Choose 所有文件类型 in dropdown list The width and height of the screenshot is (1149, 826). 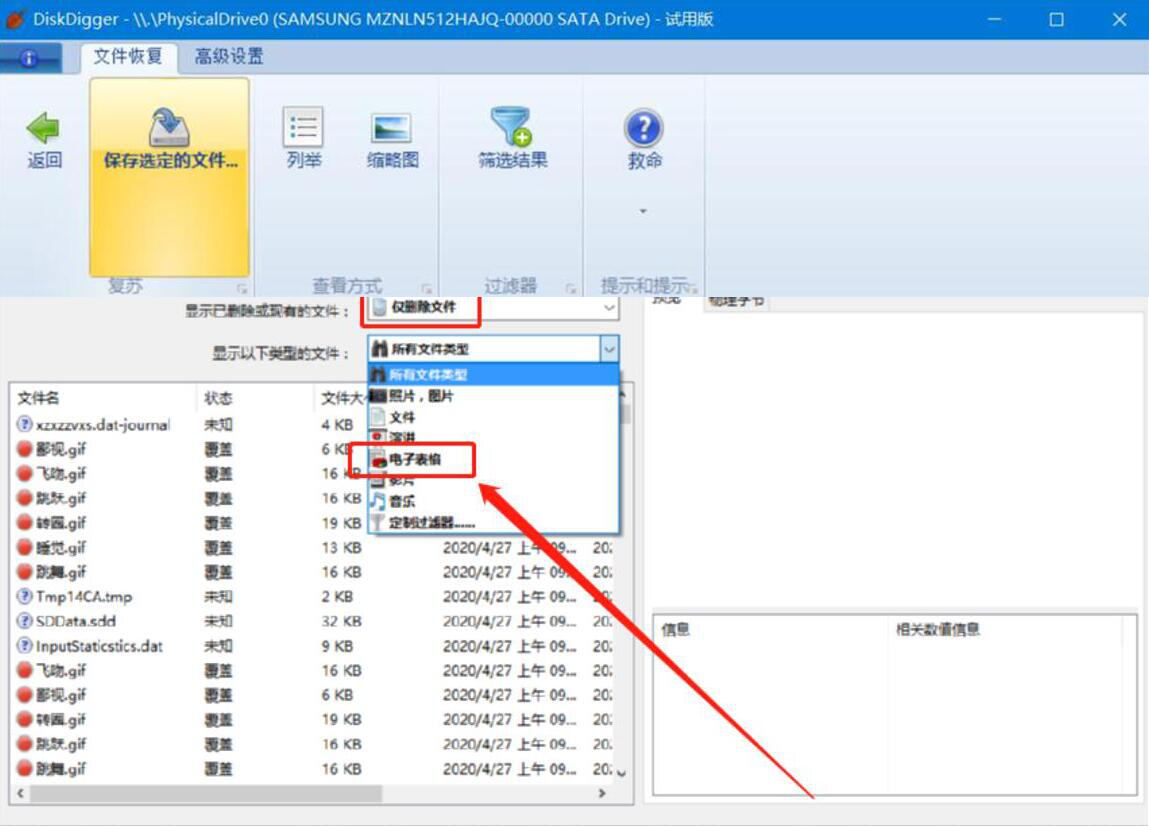[x=493, y=375]
